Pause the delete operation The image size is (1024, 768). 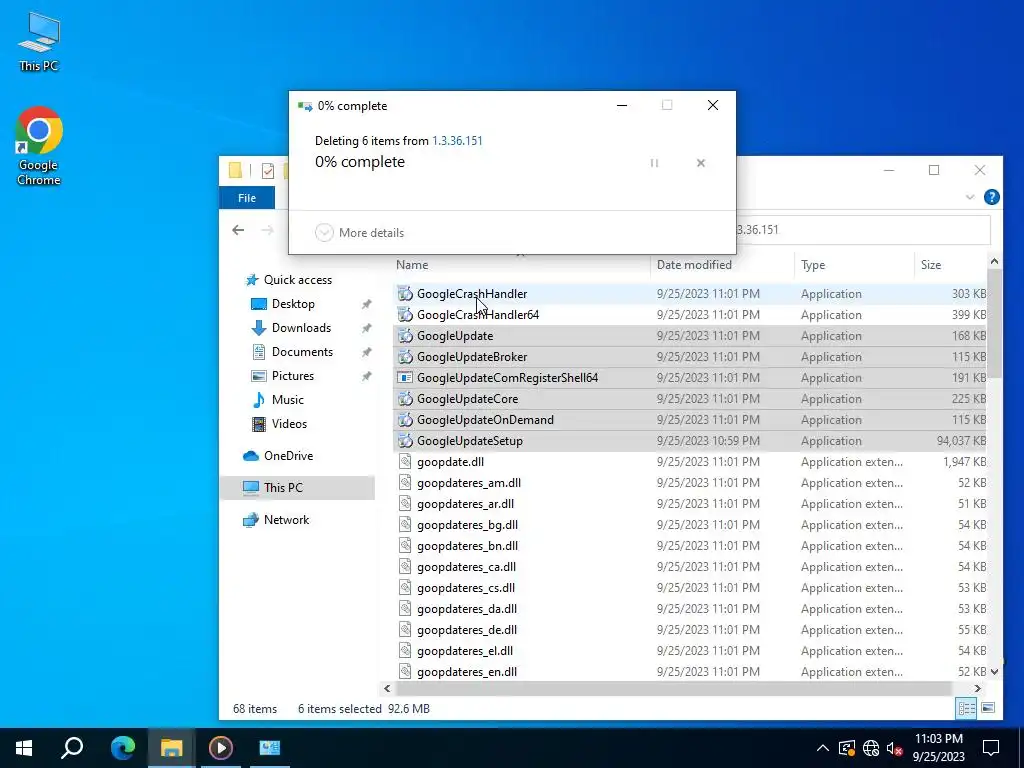tap(654, 163)
